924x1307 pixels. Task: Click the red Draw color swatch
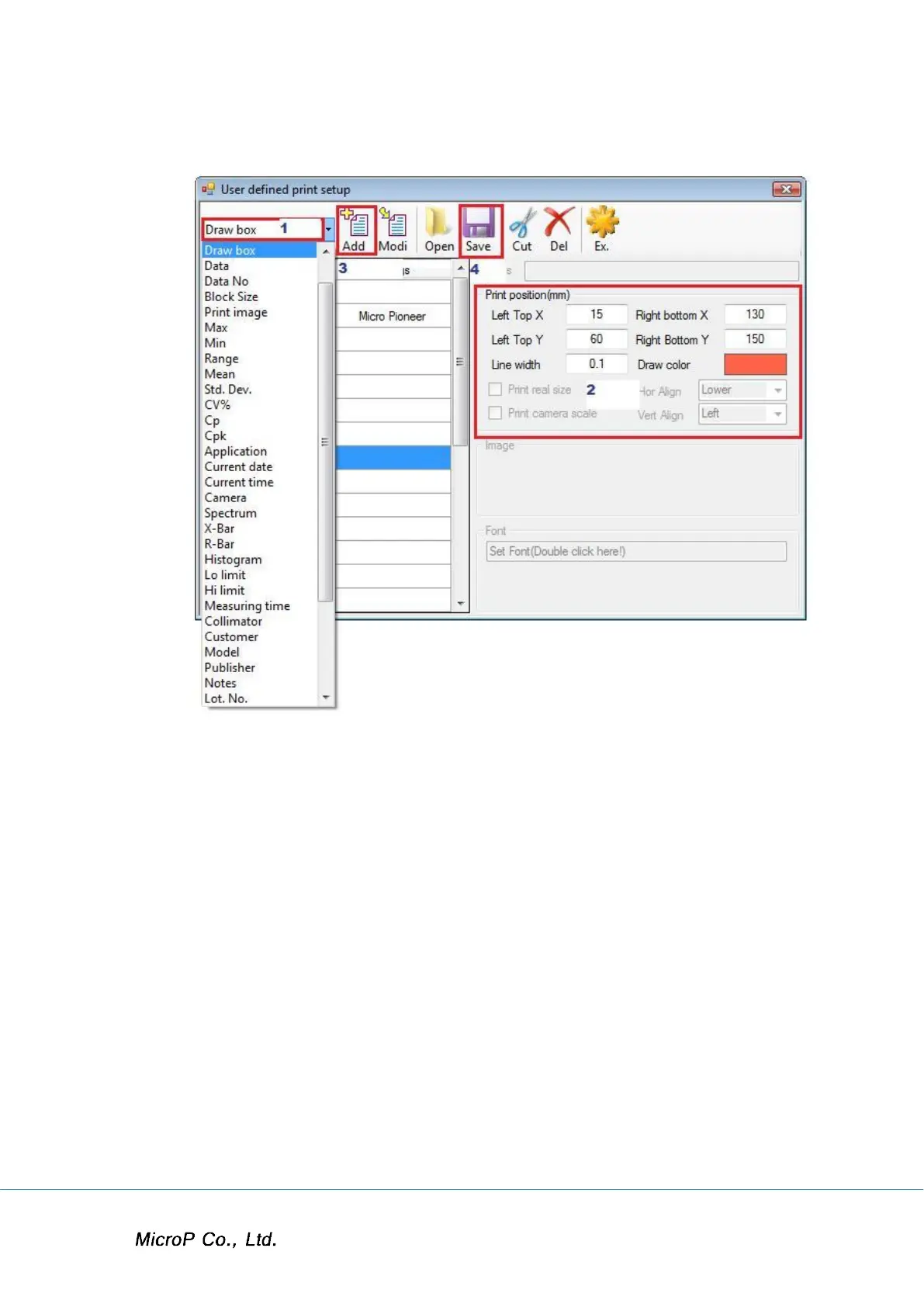[755, 364]
